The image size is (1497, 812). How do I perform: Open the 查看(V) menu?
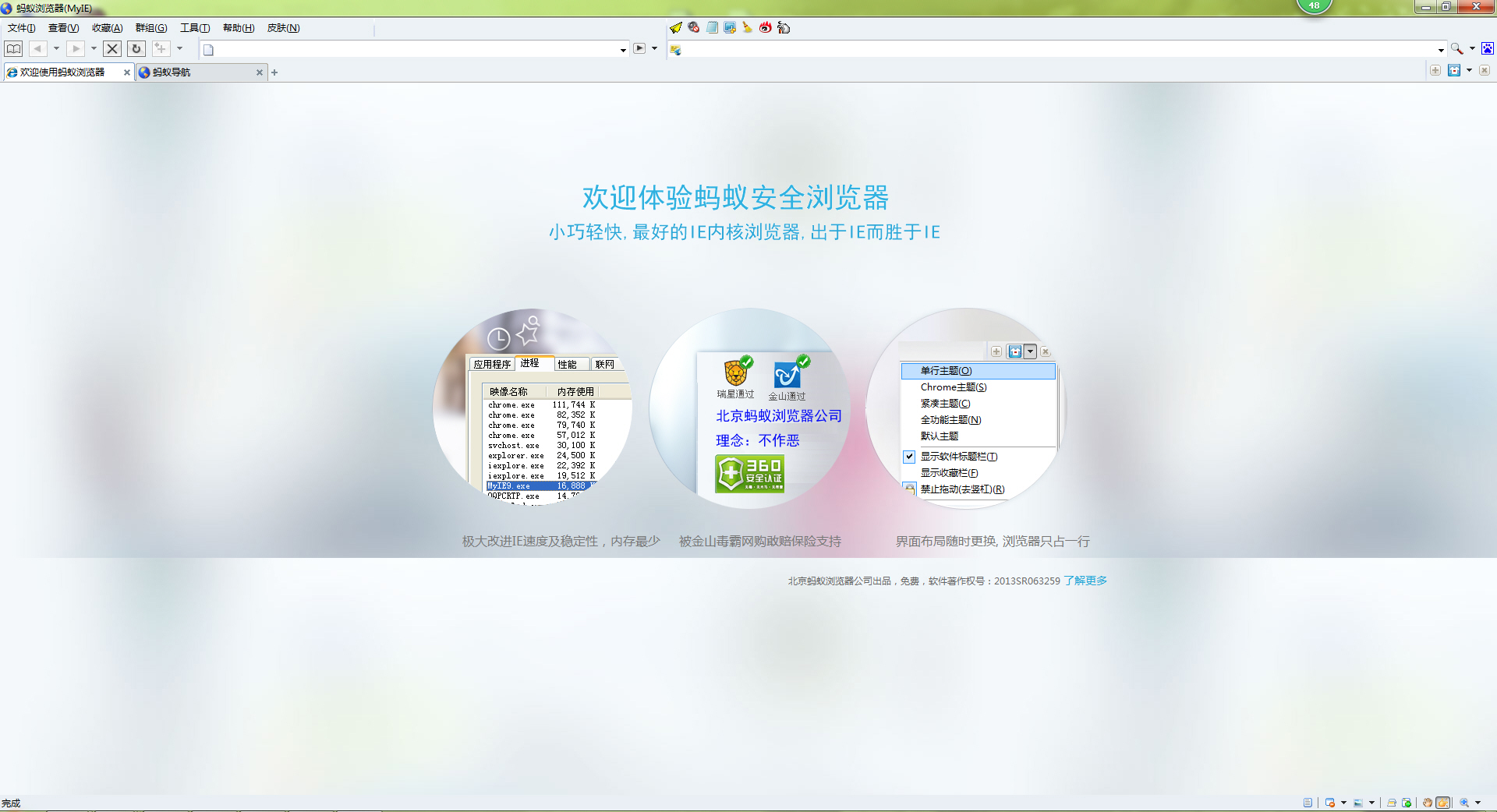click(x=64, y=28)
